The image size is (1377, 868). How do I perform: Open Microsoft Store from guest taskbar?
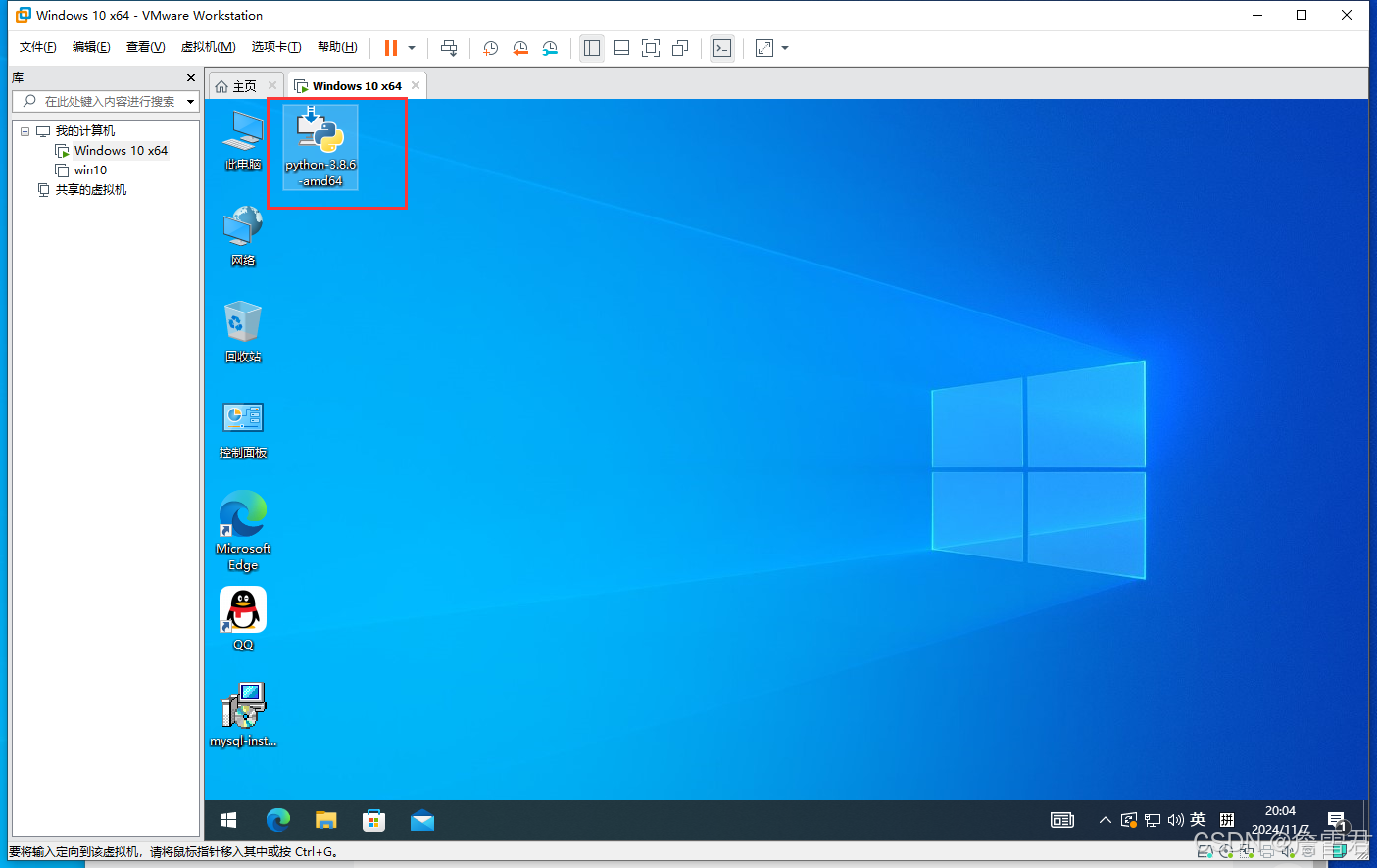tap(374, 820)
